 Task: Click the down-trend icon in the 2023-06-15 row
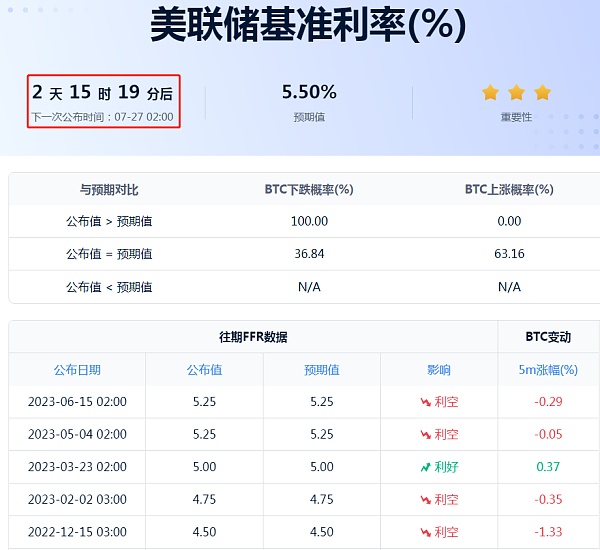pyautogui.click(x=426, y=402)
